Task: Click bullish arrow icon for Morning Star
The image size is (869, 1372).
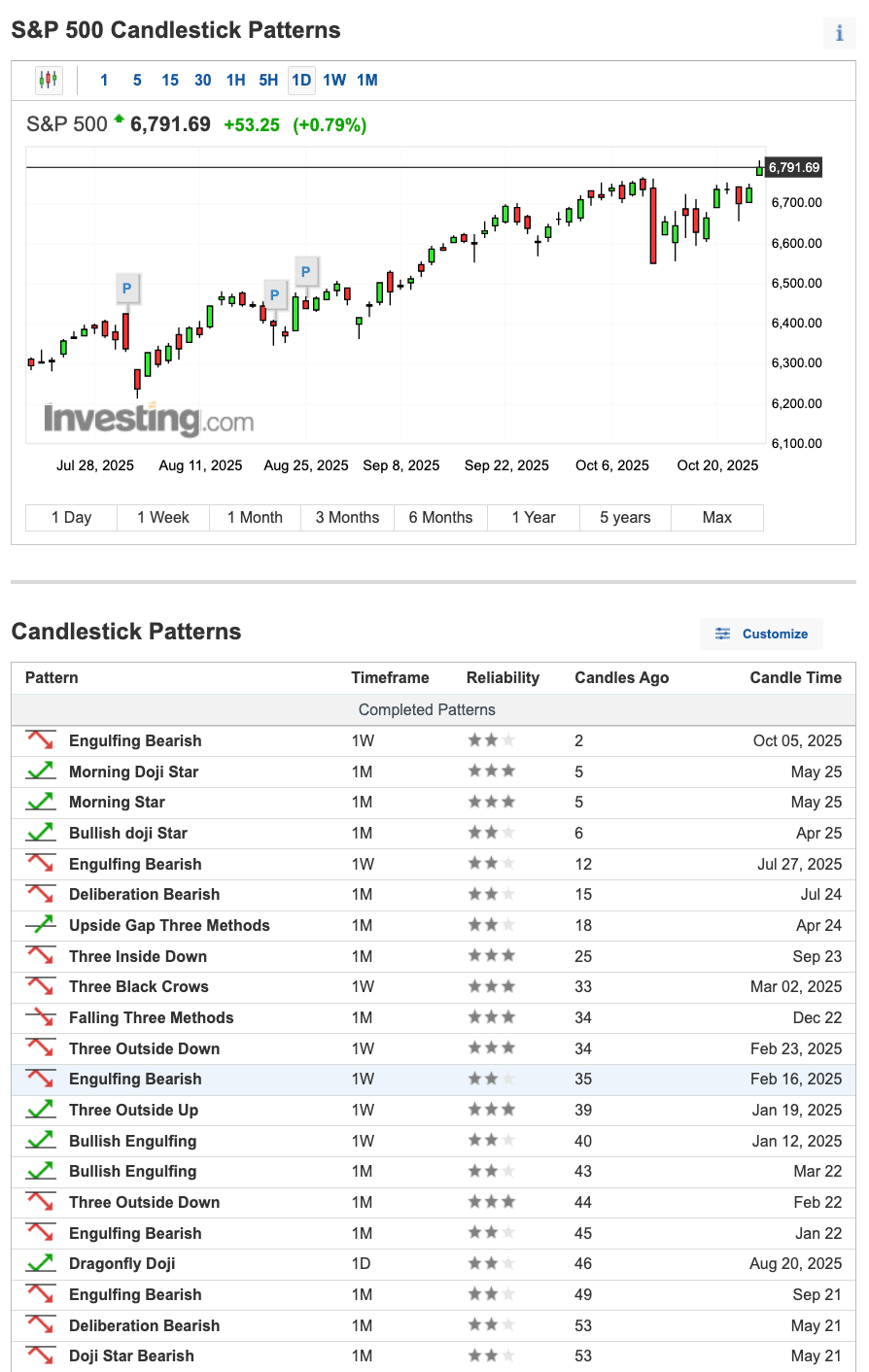Action: (x=41, y=802)
